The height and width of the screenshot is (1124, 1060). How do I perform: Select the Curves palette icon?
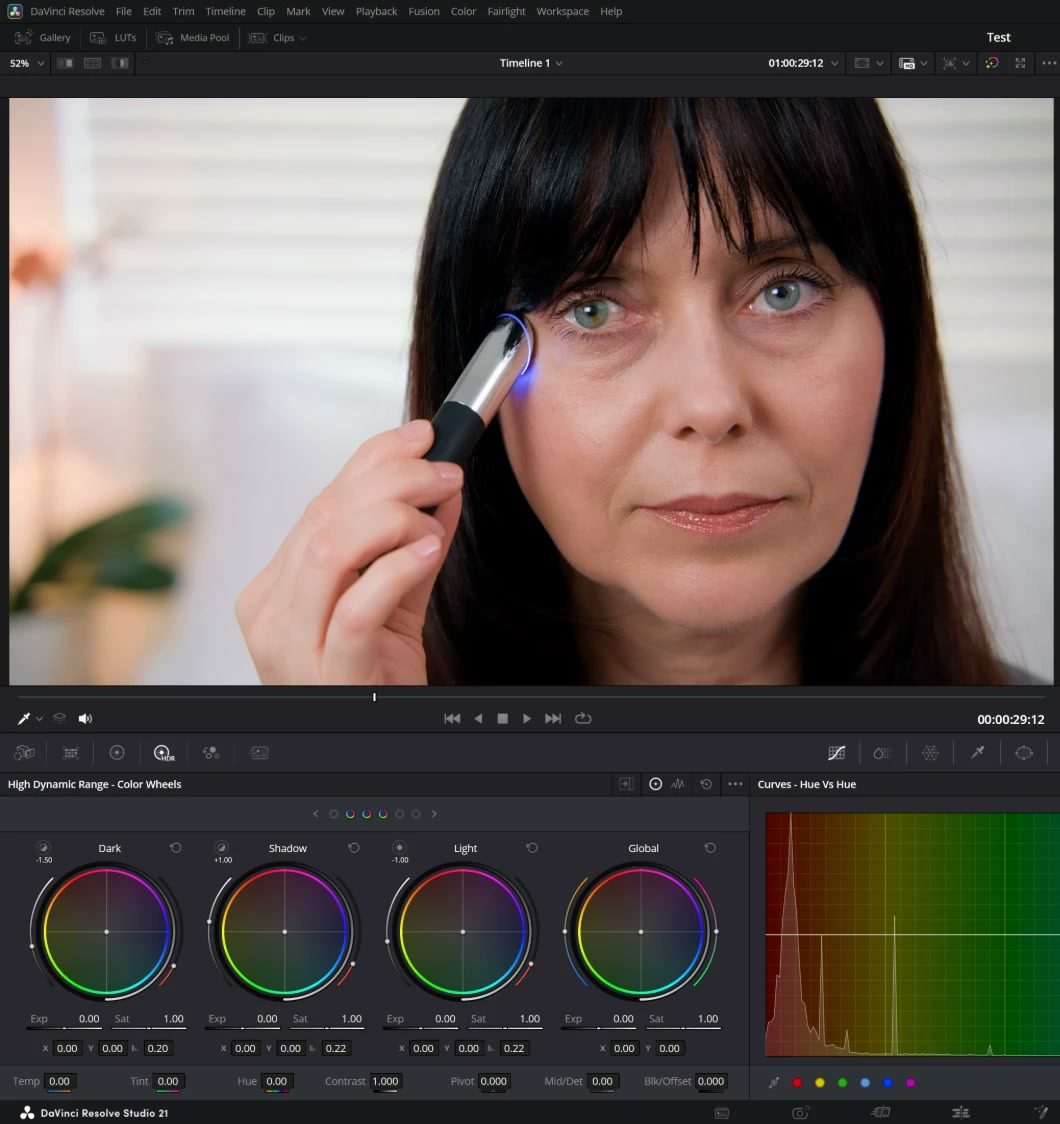tap(836, 753)
